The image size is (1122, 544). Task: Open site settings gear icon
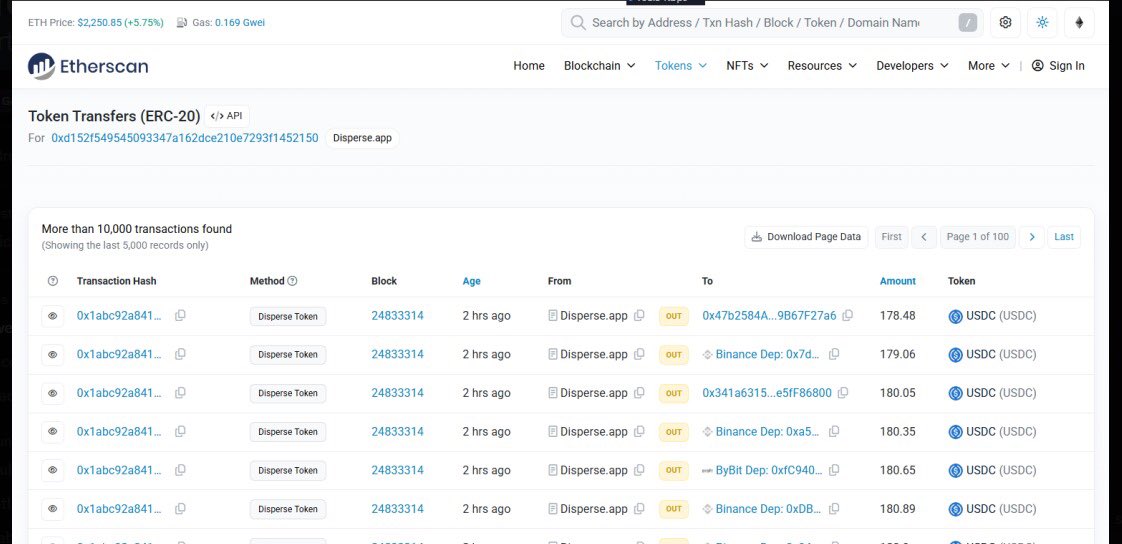tap(1005, 22)
